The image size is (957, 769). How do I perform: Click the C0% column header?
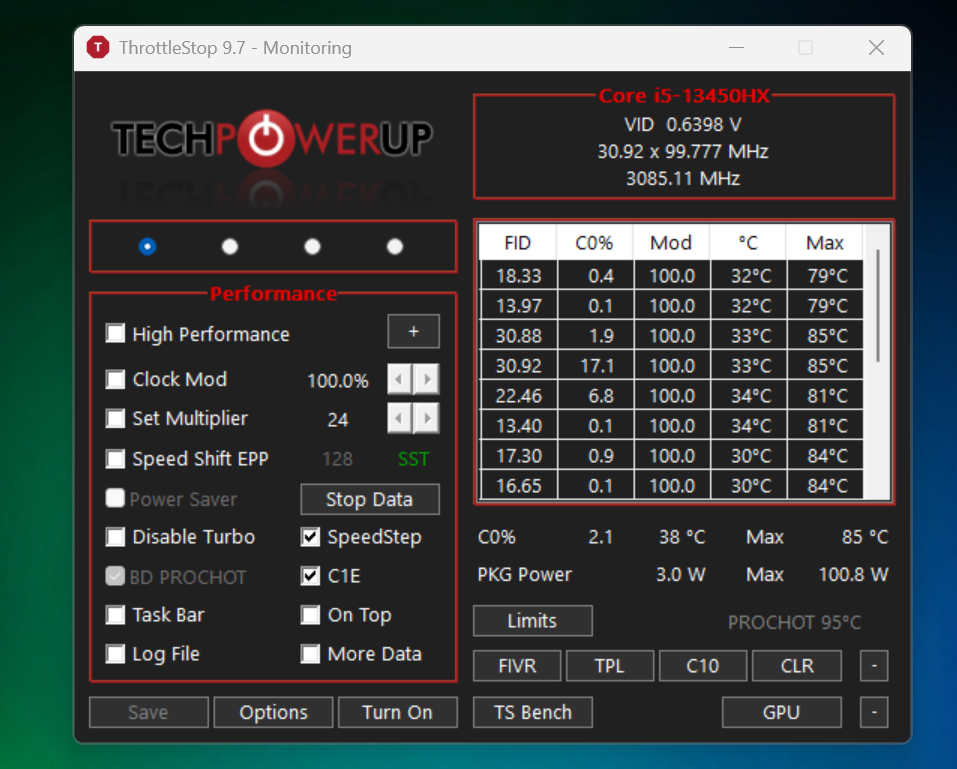pos(594,243)
